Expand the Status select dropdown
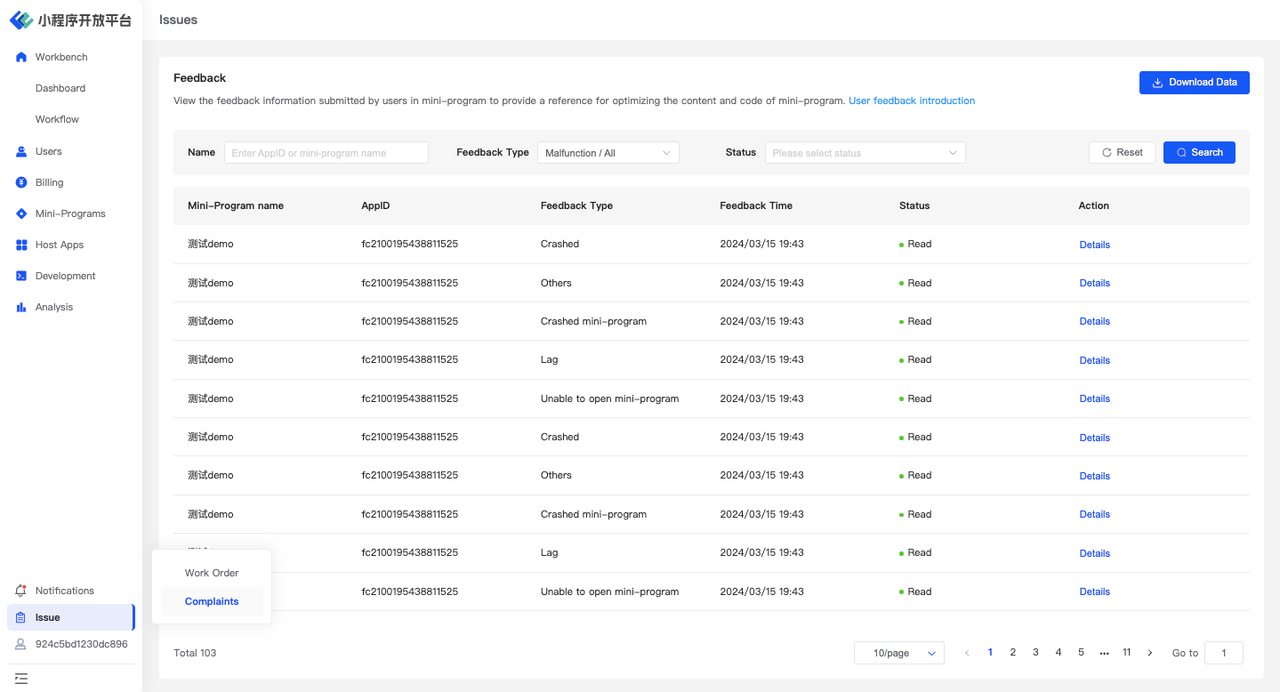 [x=864, y=153]
